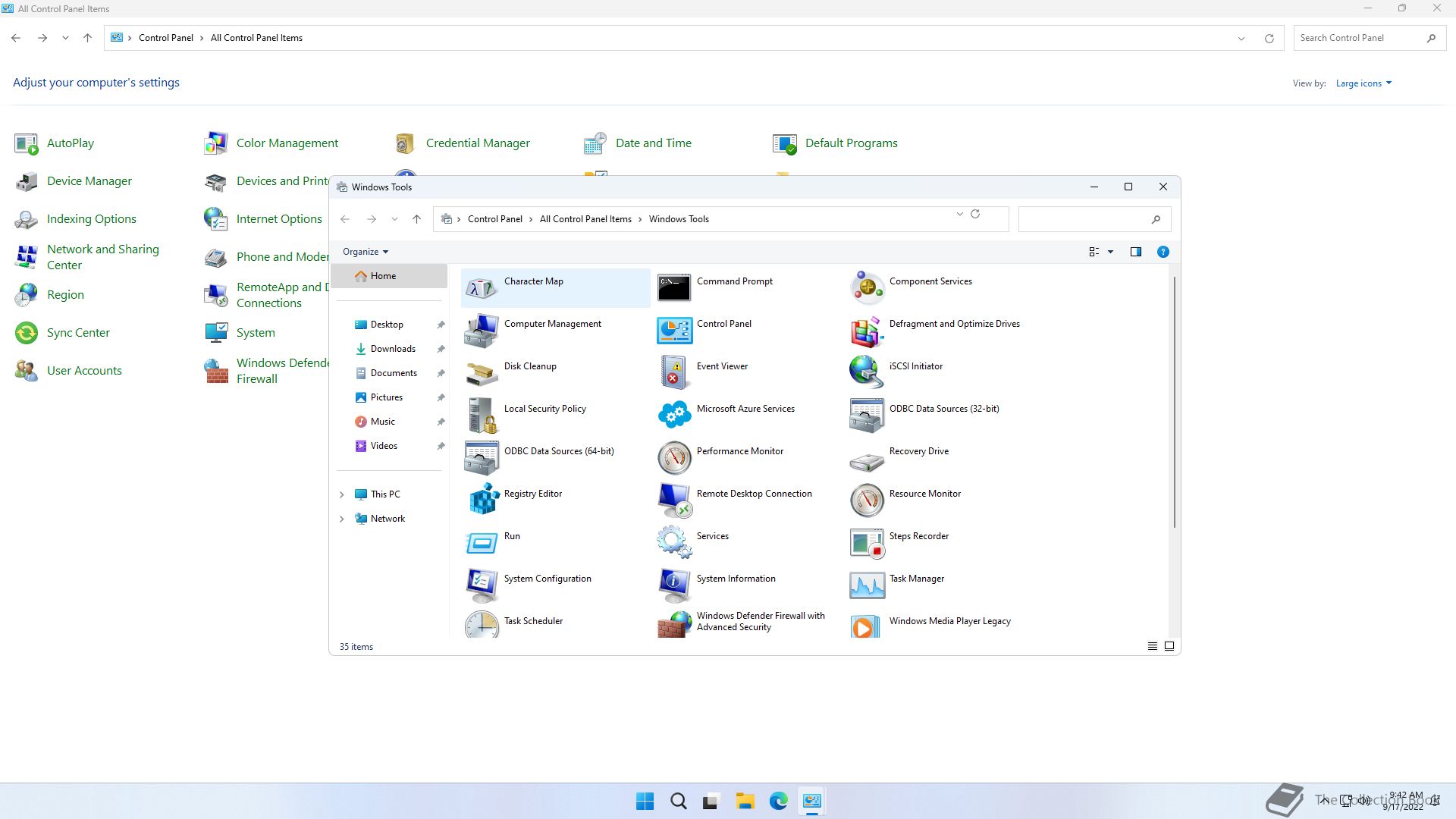Open Microsoft Azure Services icon

click(674, 416)
